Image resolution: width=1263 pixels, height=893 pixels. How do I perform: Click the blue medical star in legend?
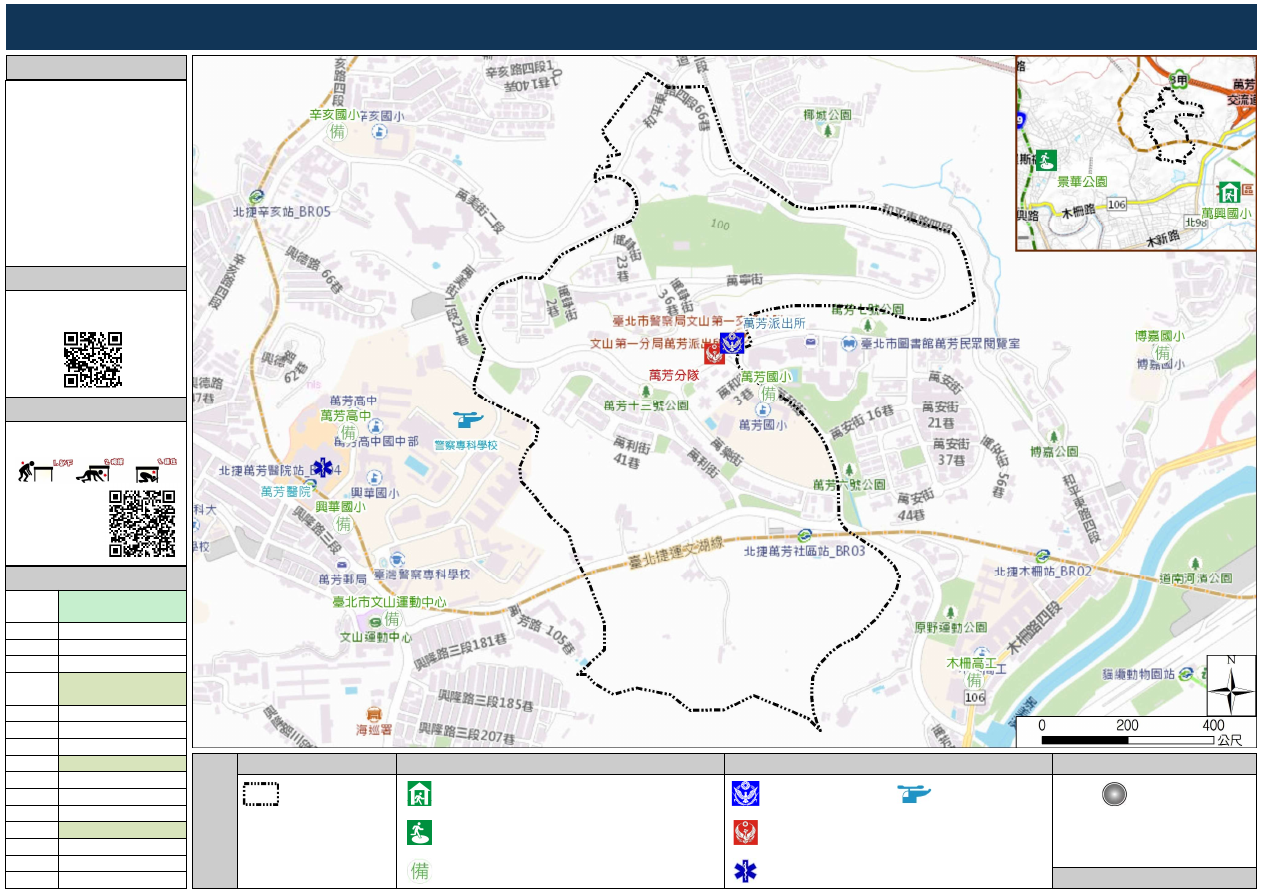coord(744,871)
